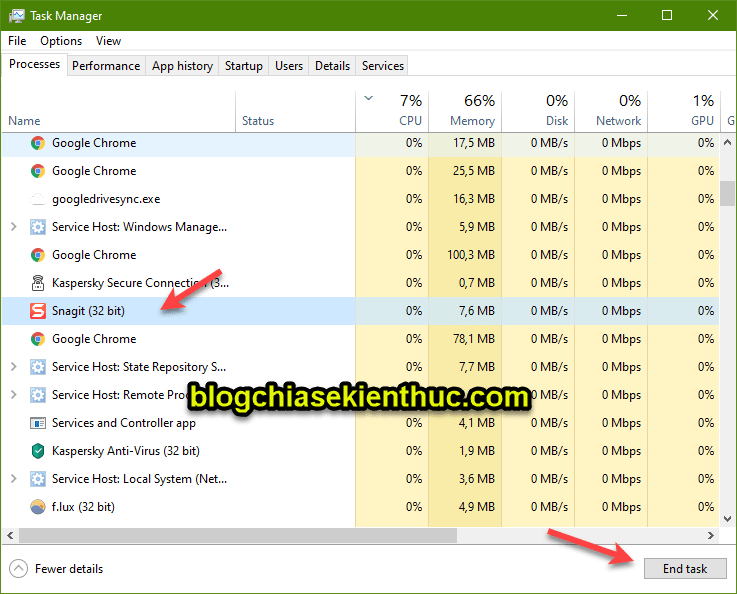Click the 16,3 MB memory value
737x594 pixels.
474,199
